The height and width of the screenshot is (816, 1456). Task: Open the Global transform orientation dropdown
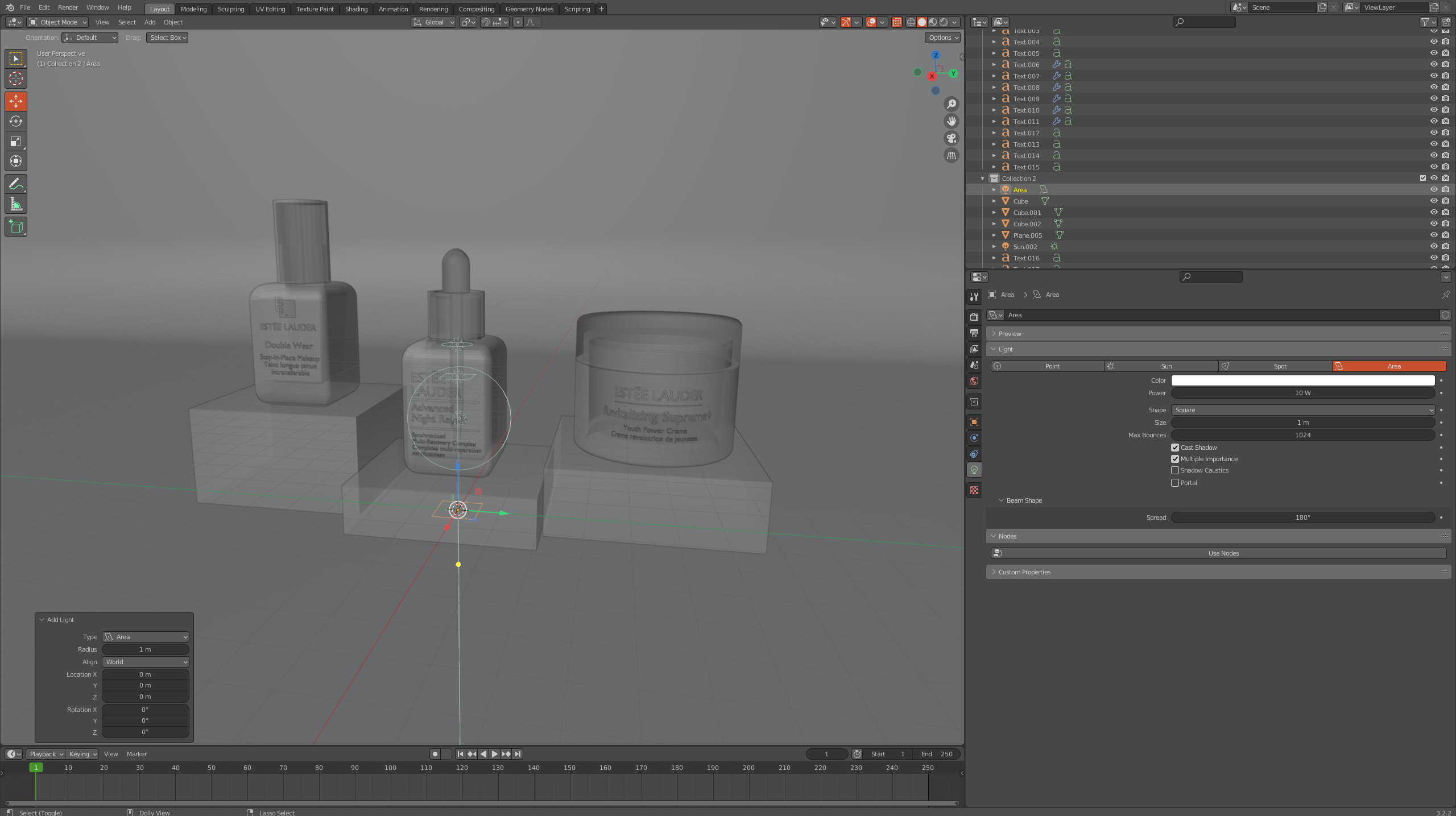point(433,22)
